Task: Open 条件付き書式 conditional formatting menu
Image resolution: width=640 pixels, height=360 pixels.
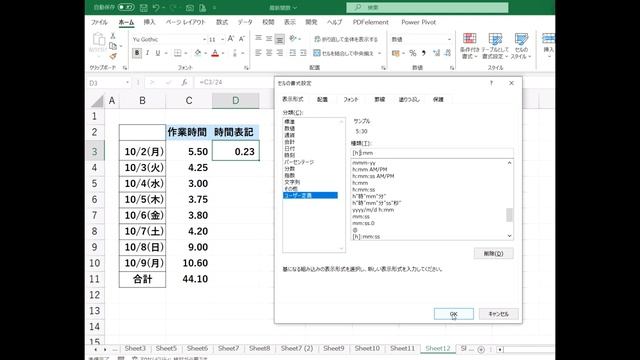Action: 469,46
